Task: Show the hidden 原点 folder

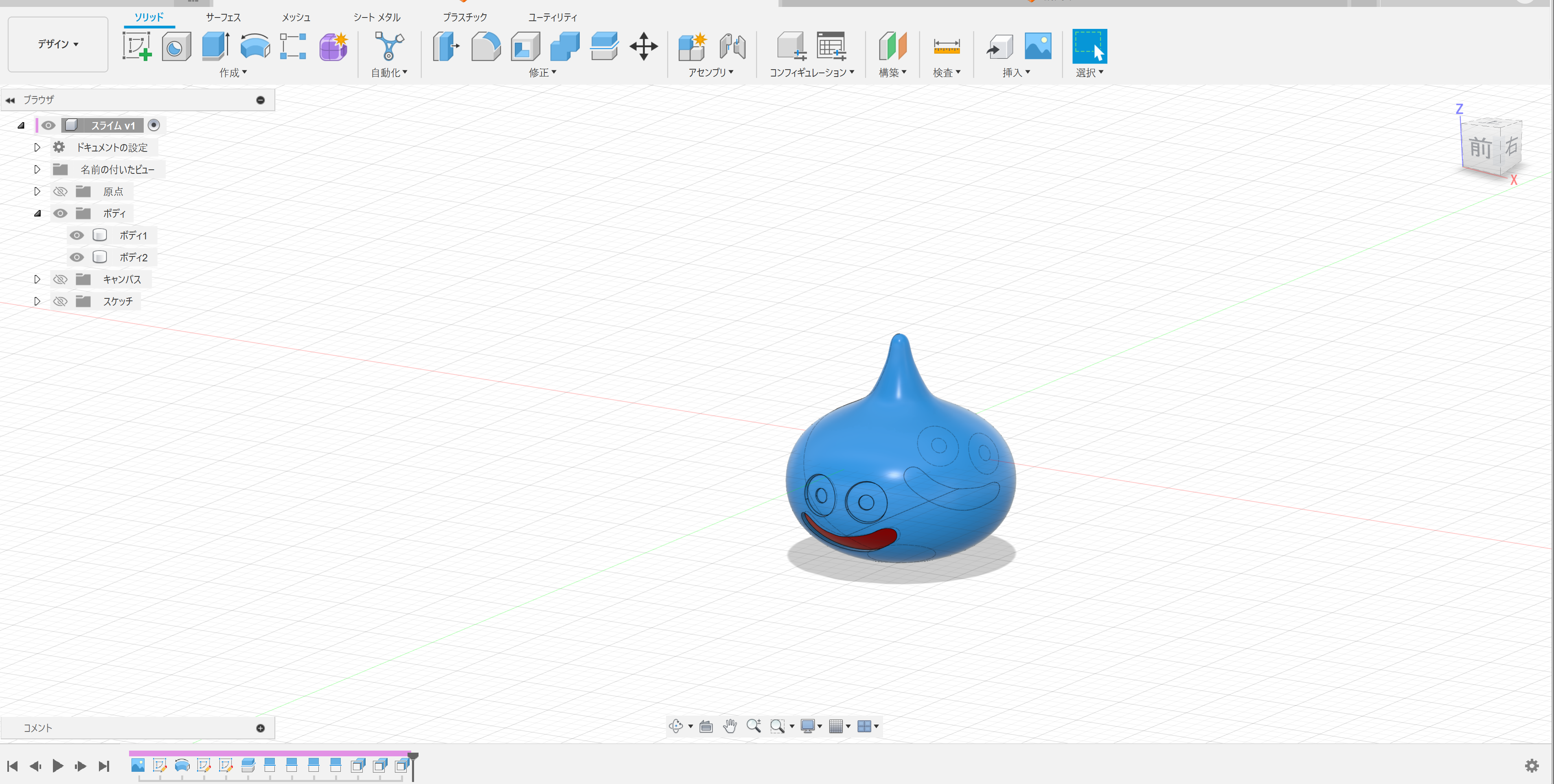Action: tap(60, 192)
